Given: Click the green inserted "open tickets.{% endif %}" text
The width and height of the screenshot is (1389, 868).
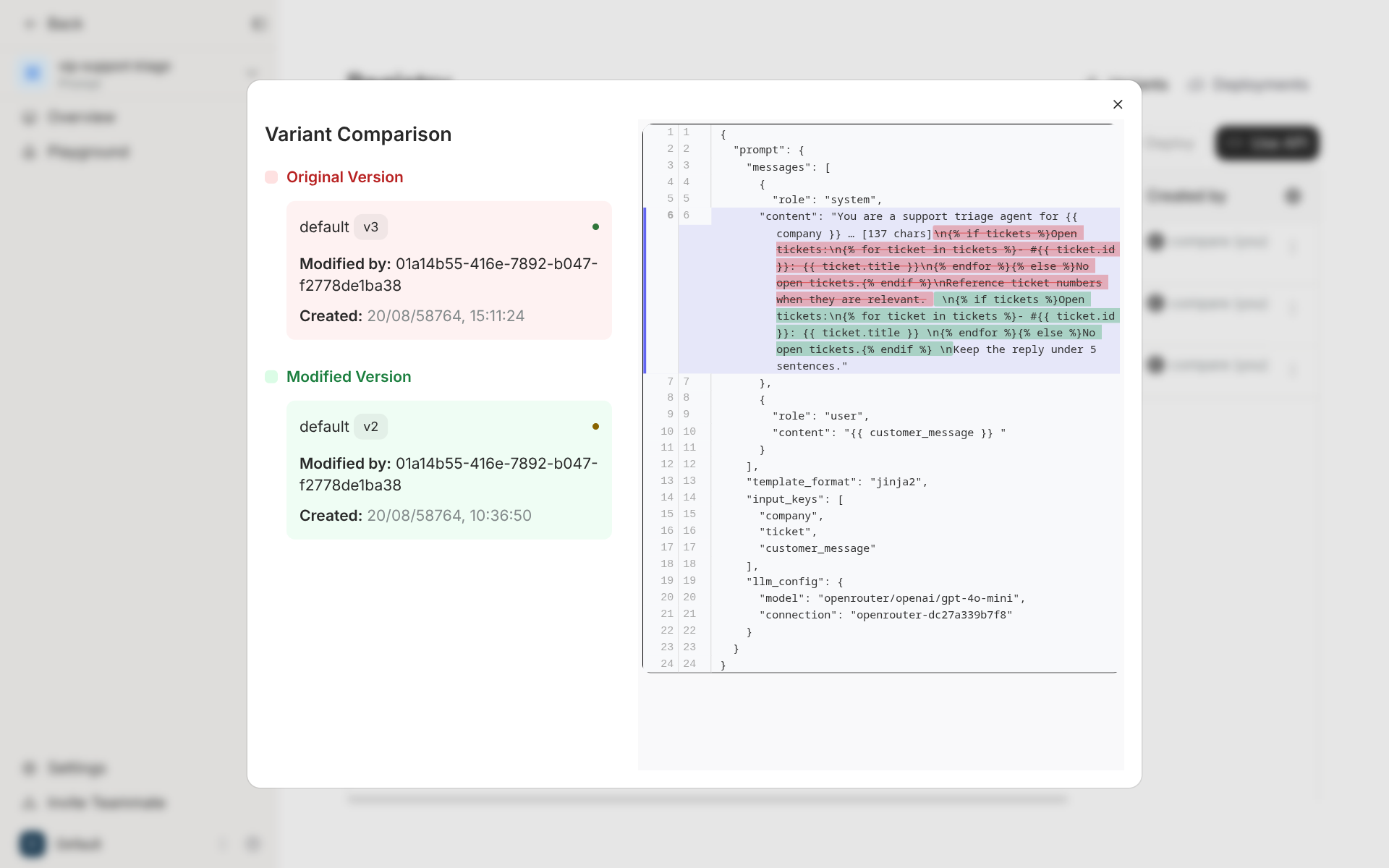Looking at the screenshot, I should [x=854, y=349].
